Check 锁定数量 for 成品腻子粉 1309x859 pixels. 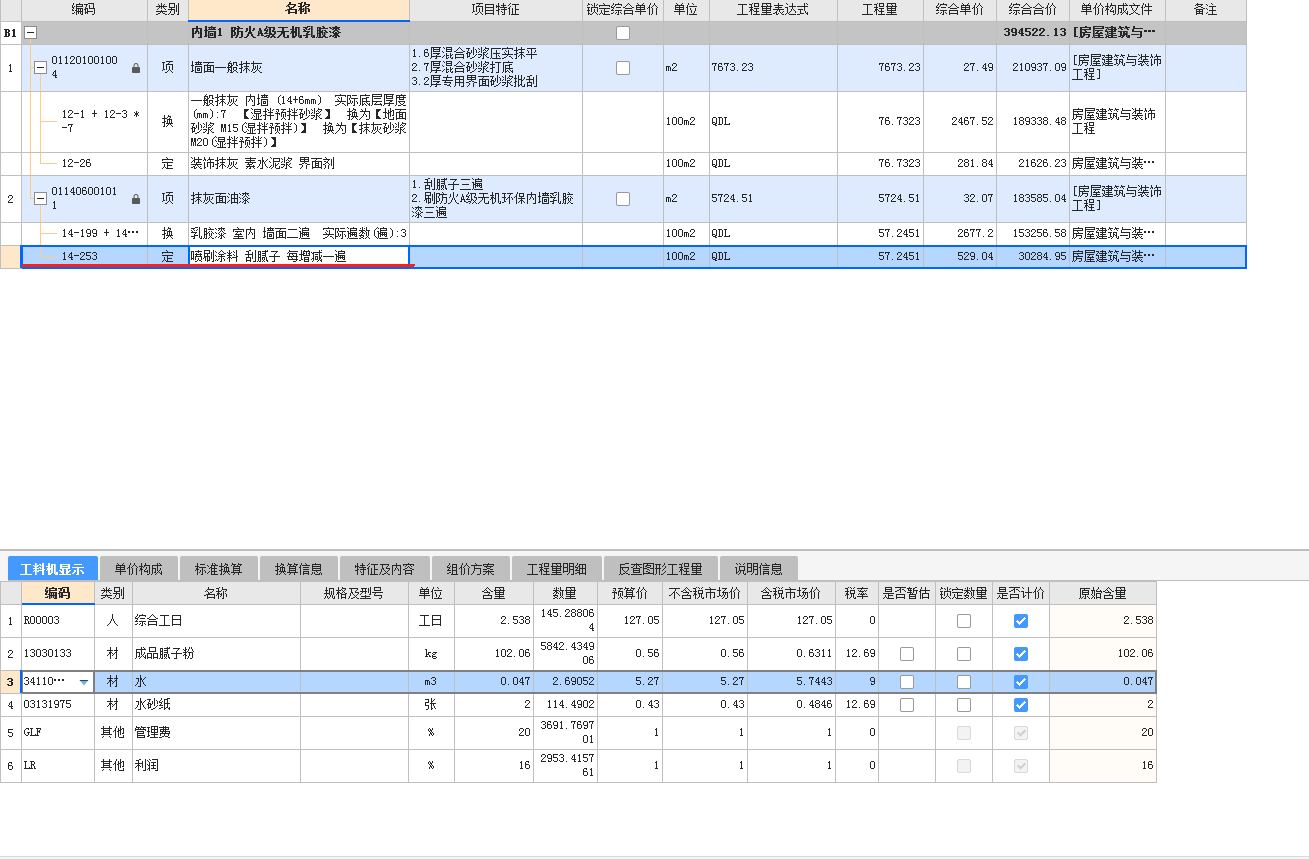[964, 654]
